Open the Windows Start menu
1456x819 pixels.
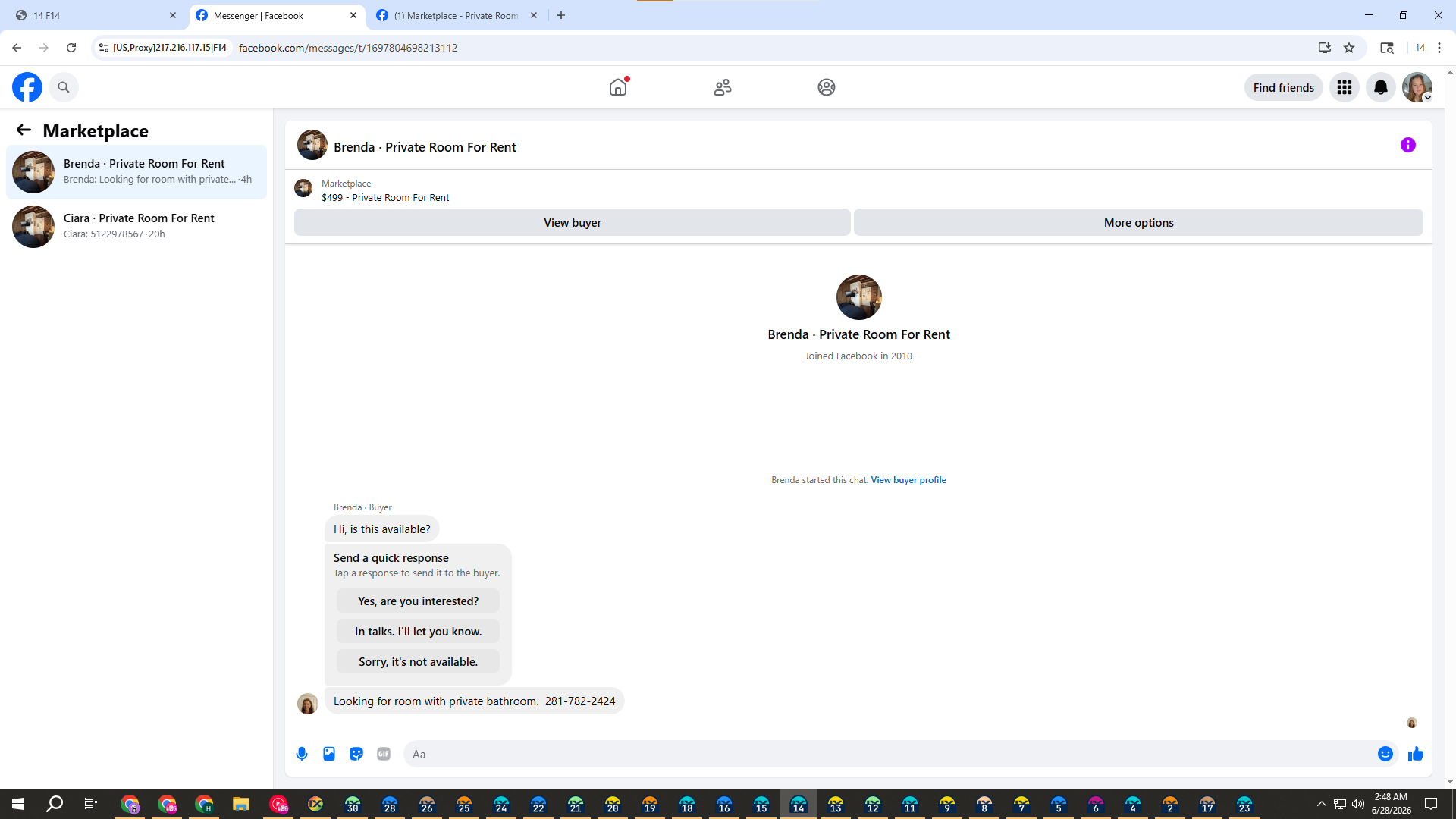click(18, 804)
